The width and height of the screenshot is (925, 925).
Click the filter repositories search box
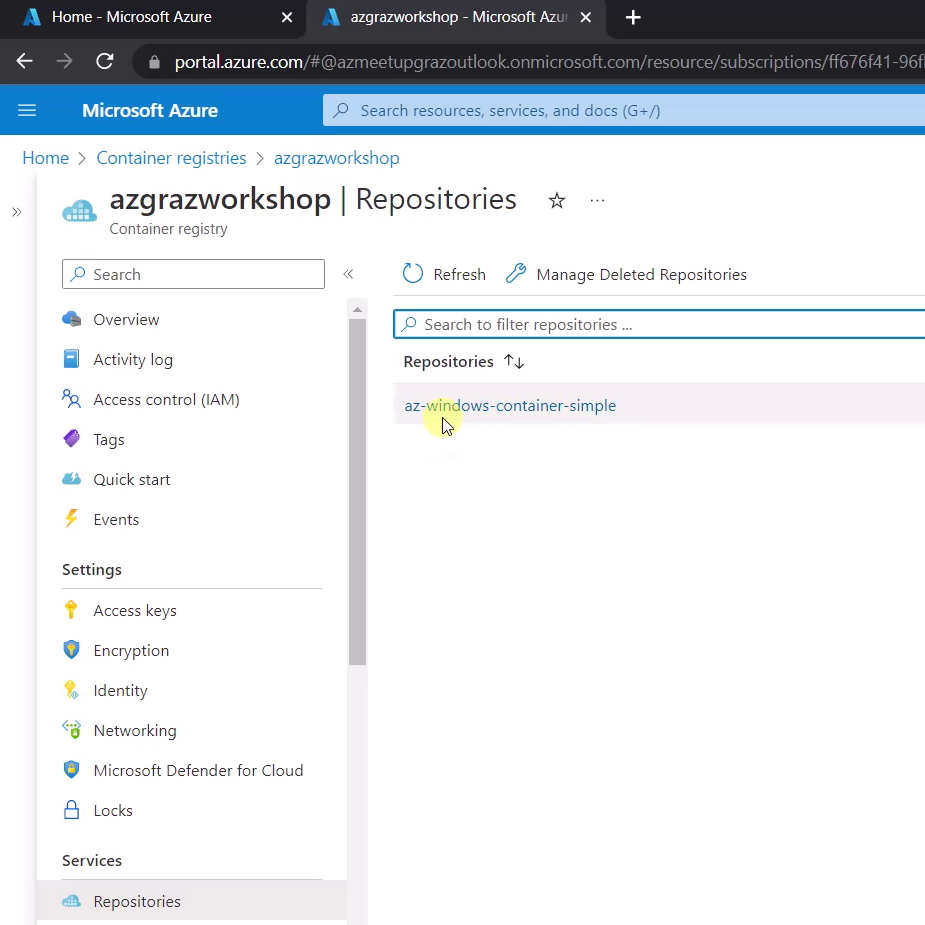tap(659, 324)
